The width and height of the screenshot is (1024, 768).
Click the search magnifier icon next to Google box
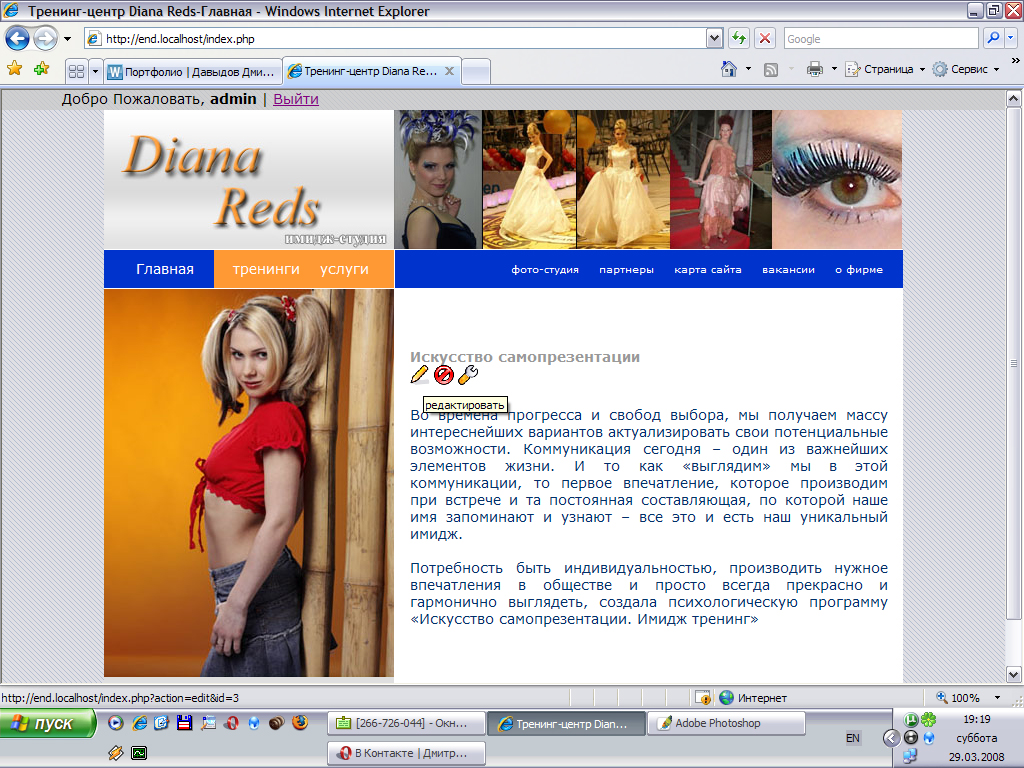993,39
